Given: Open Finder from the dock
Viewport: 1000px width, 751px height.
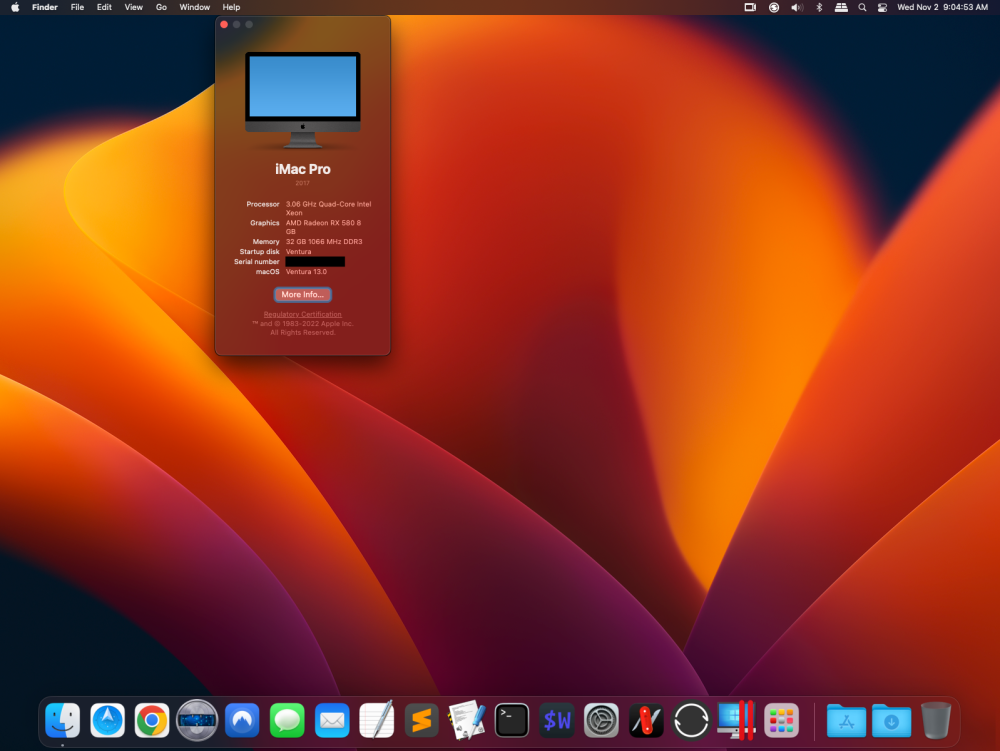Looking at the screenshot, I should point(62,720).
